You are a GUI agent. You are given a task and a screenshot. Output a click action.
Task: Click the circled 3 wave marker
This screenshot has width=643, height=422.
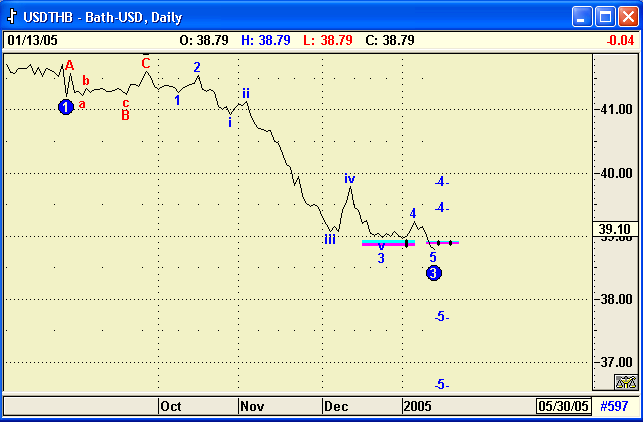(433, 273)
